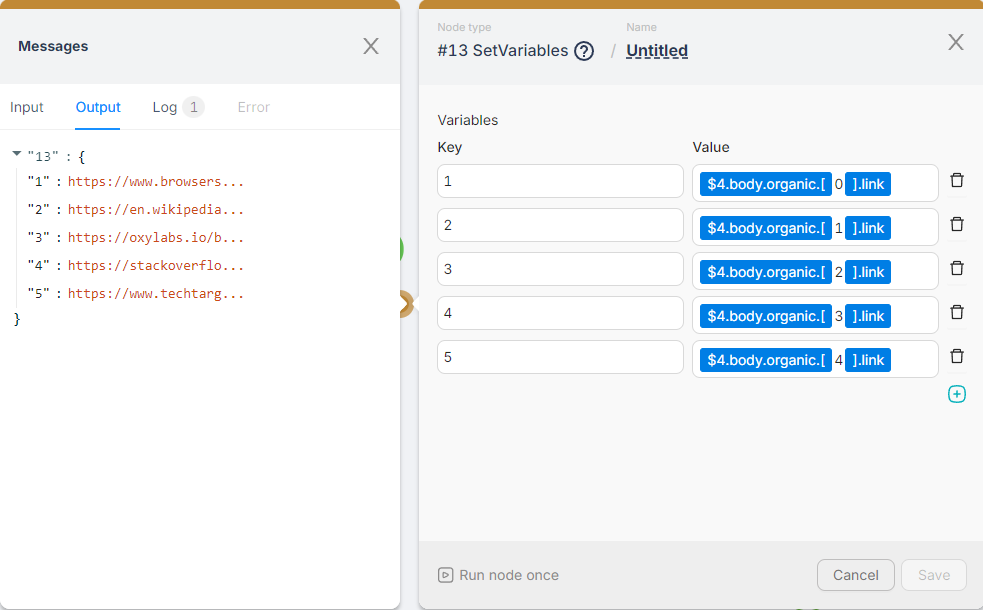Add a new variable with the plus icon

tap(957, 394)
